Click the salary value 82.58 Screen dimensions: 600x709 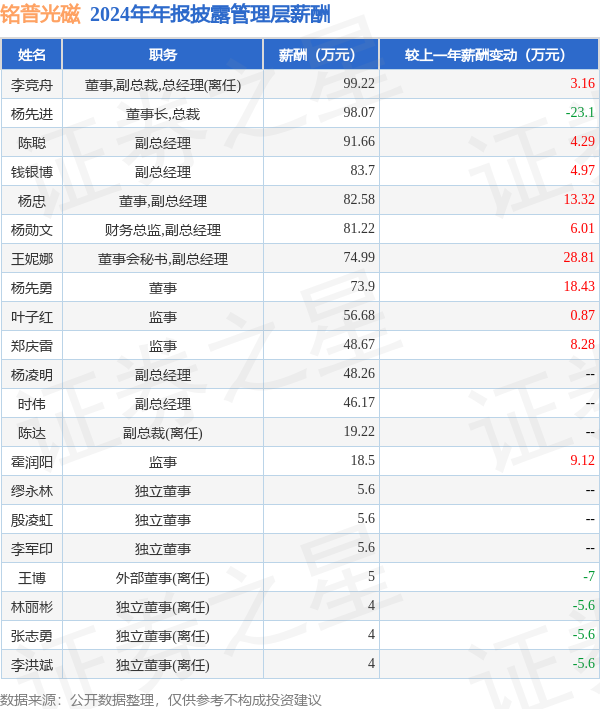(359, 199)
